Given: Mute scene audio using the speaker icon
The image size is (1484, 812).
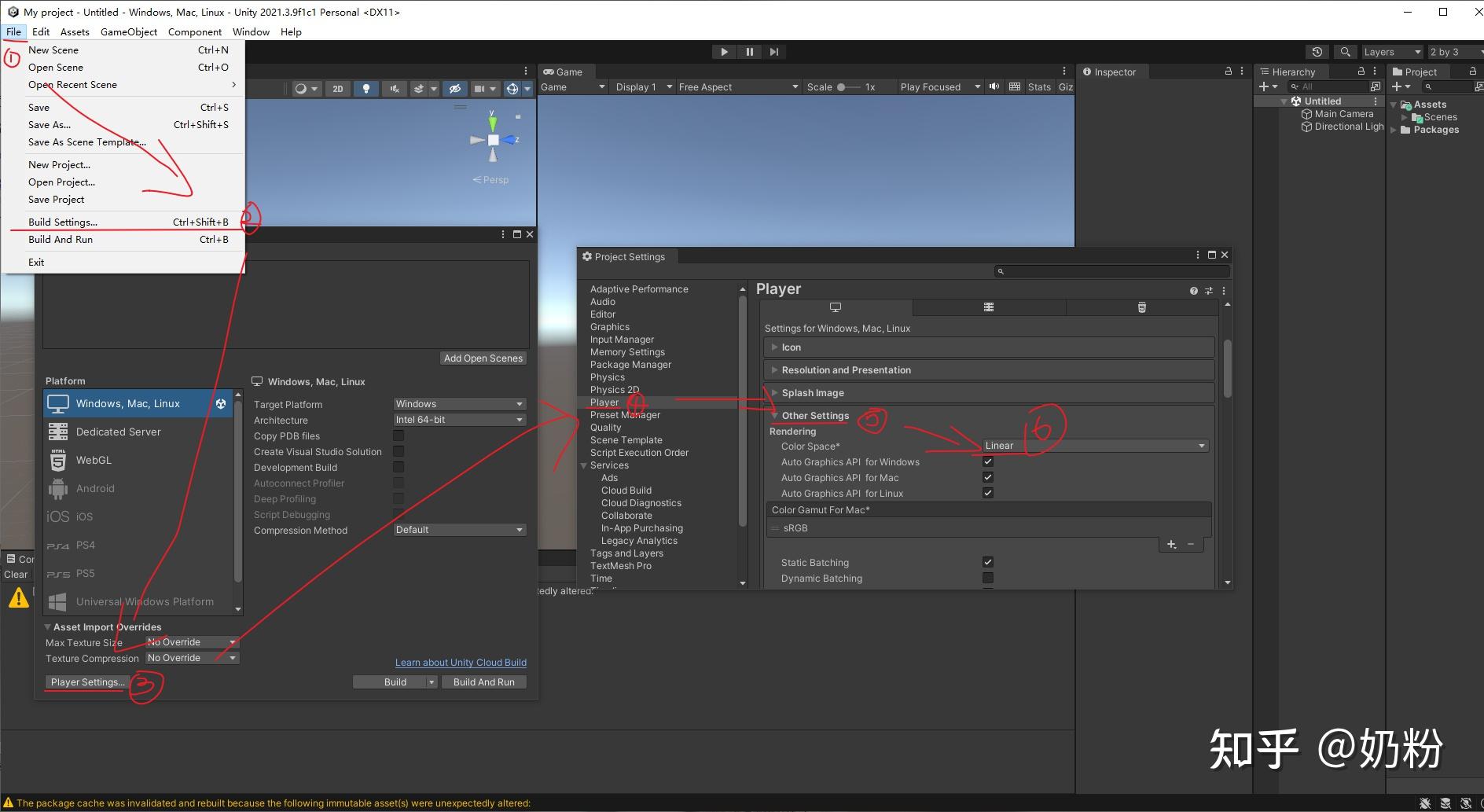Looking at the screenshot, I should [x=395, y=88].
